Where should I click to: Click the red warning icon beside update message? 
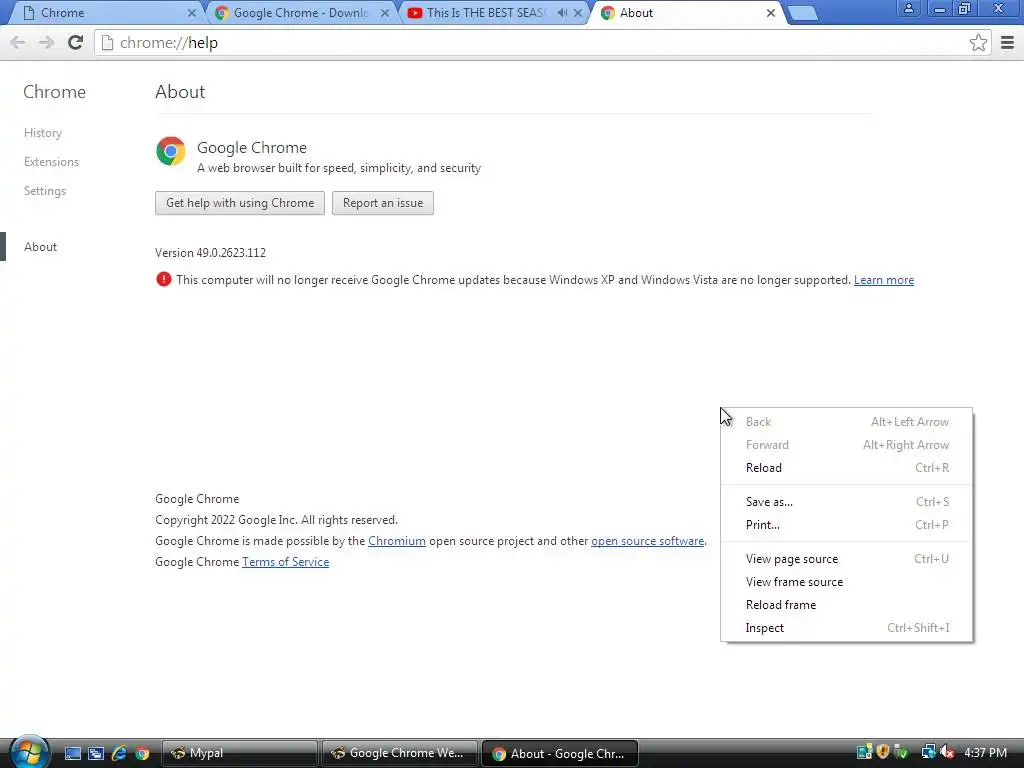coord(163,280)
